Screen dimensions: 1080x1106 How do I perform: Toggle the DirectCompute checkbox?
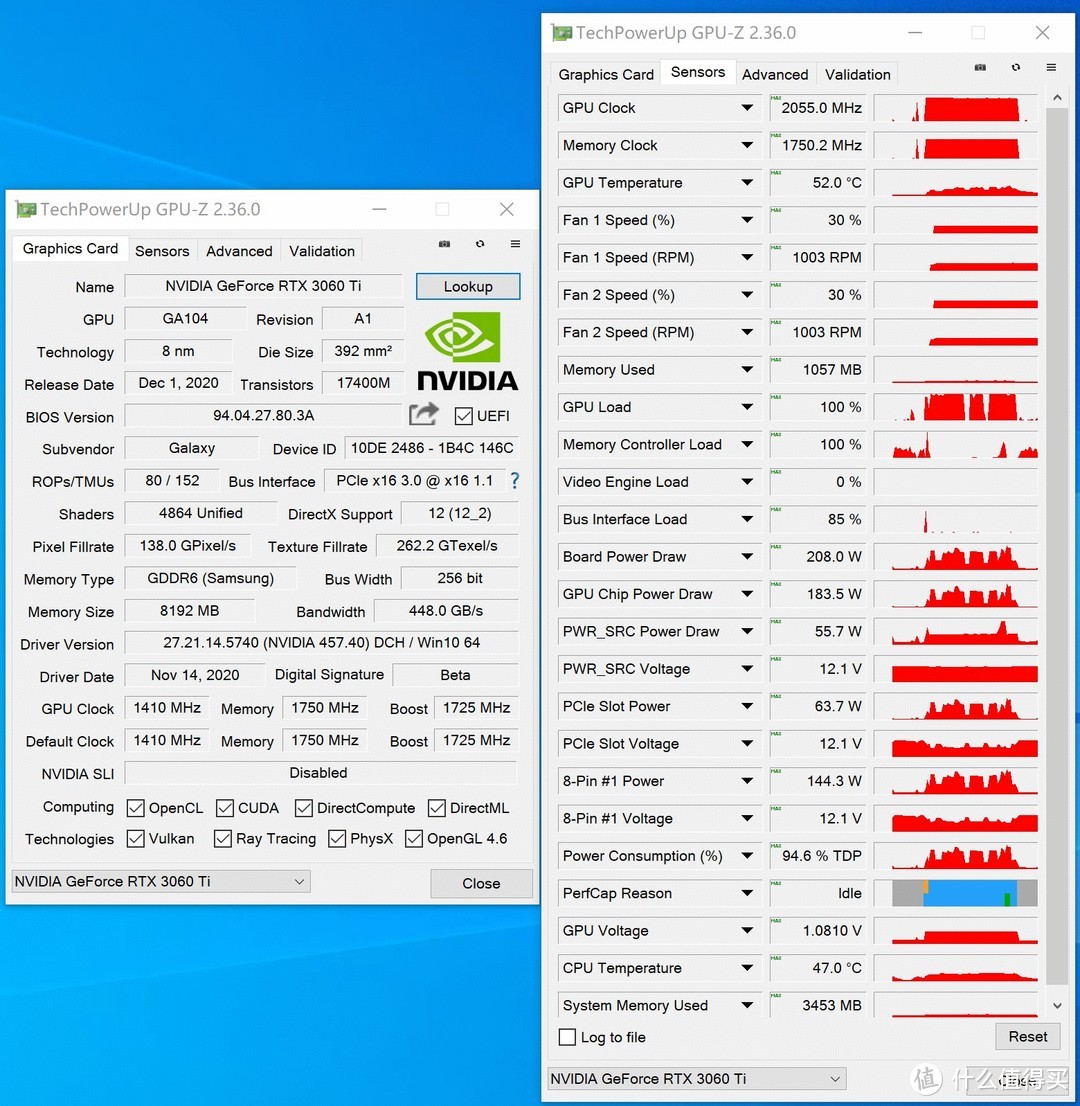[x=304, y=808]
